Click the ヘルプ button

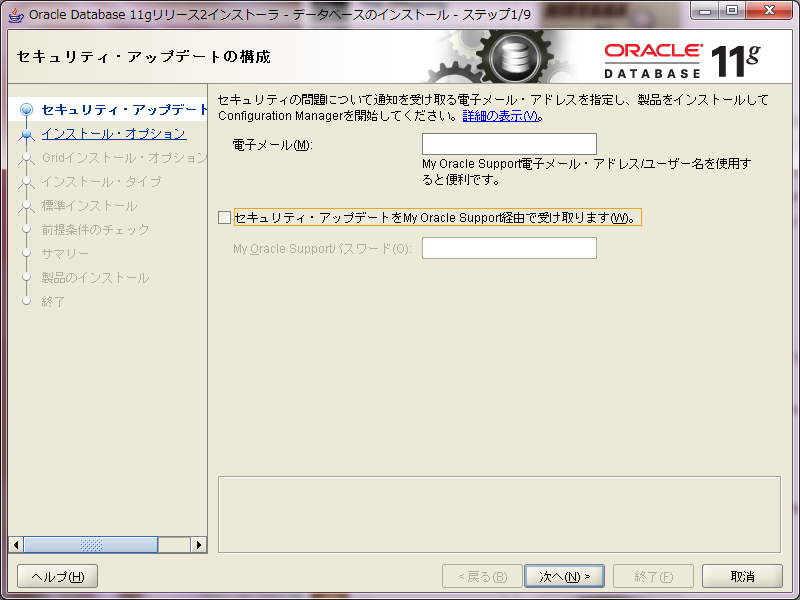57,576
